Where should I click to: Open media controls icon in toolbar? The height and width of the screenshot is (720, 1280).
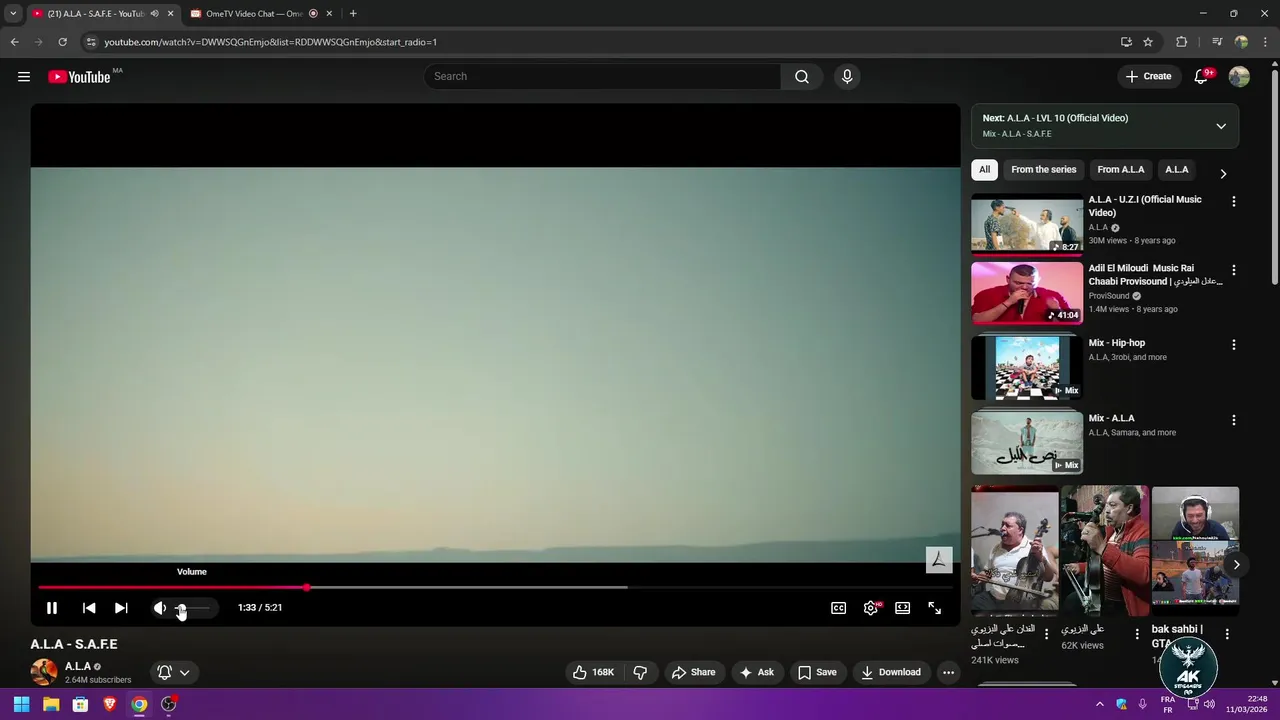pyautogui.click(x=1217, y=42)
